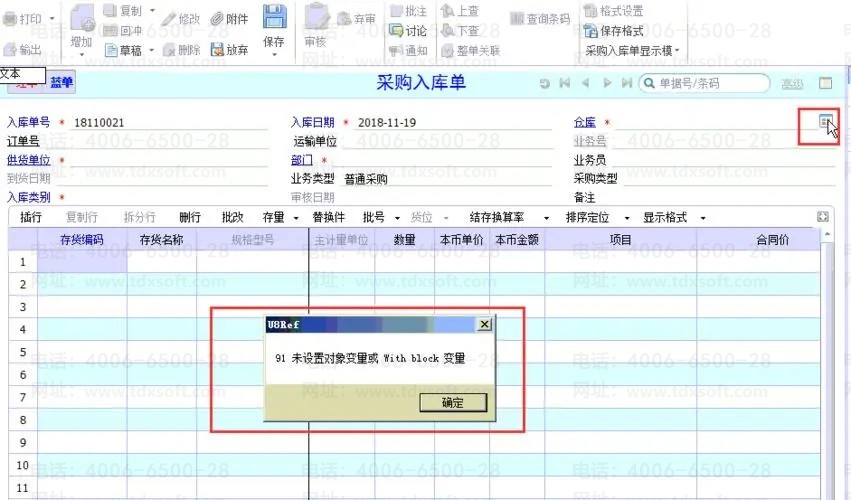Click the 增加 add document icon
The height and width of the screenshot is (500, 851).
pos(82,17)
